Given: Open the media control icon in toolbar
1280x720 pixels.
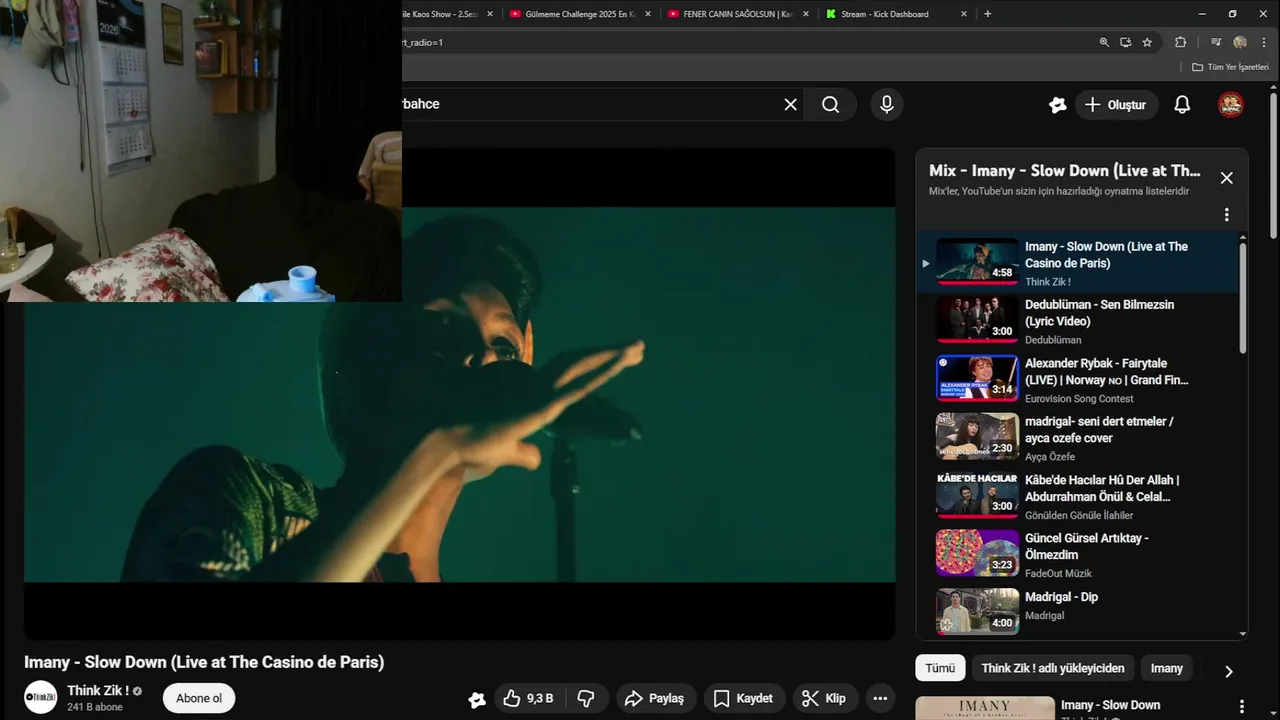Looking at the screenshot, I should [1216, 42].
